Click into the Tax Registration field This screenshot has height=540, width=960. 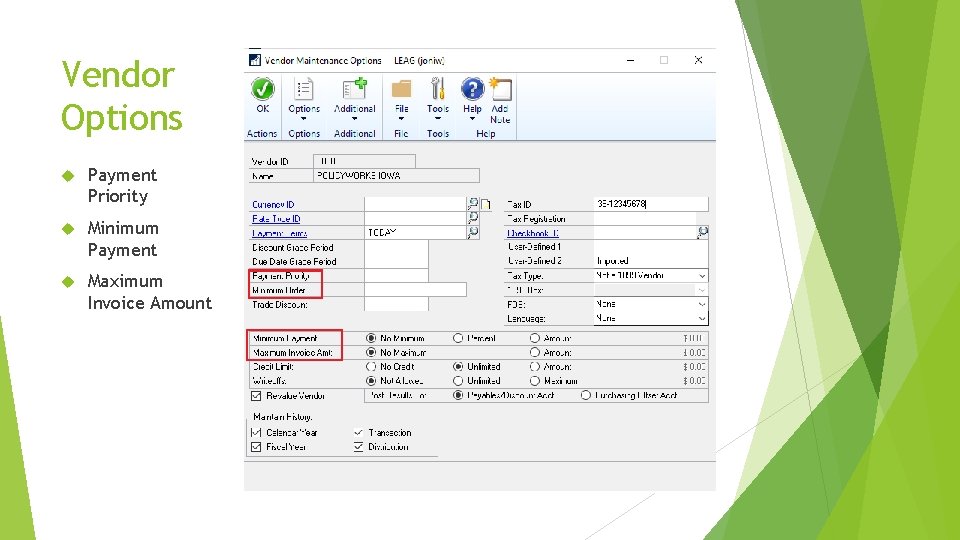point(645,219)
